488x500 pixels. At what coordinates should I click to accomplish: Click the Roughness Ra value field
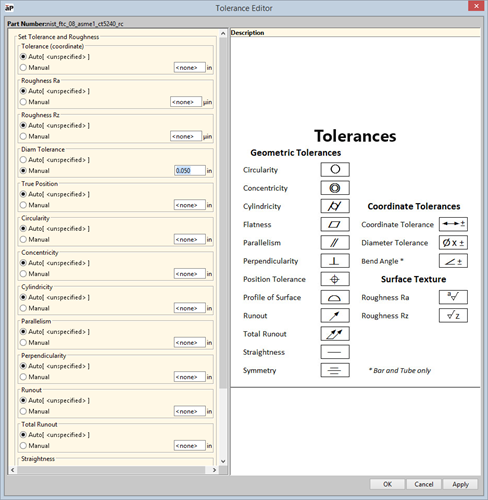(x=186, y=102)
